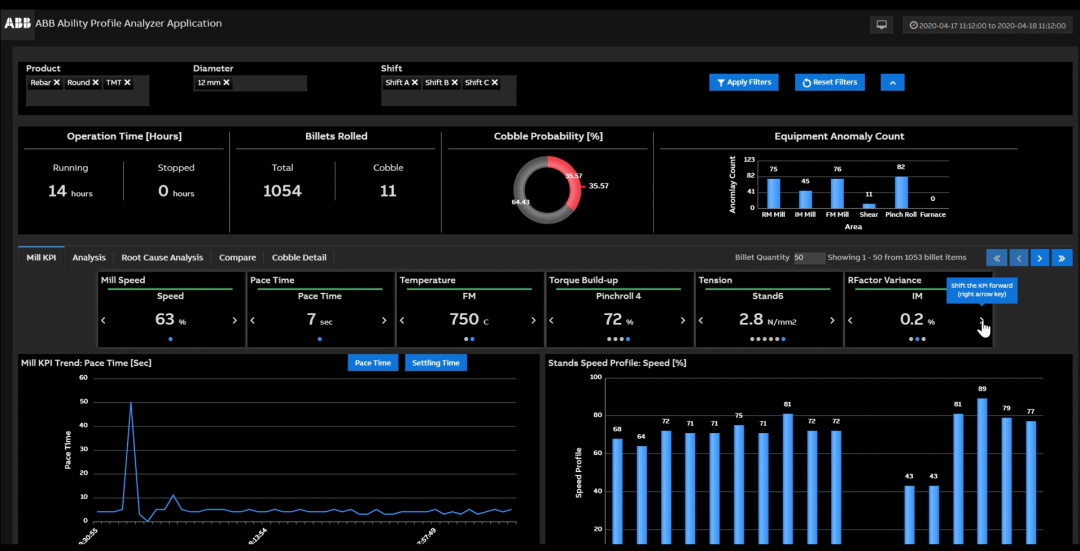The image size is (1080, 551).
Task: Click the RM Mill anomaly bar
Action: point(773,193)
